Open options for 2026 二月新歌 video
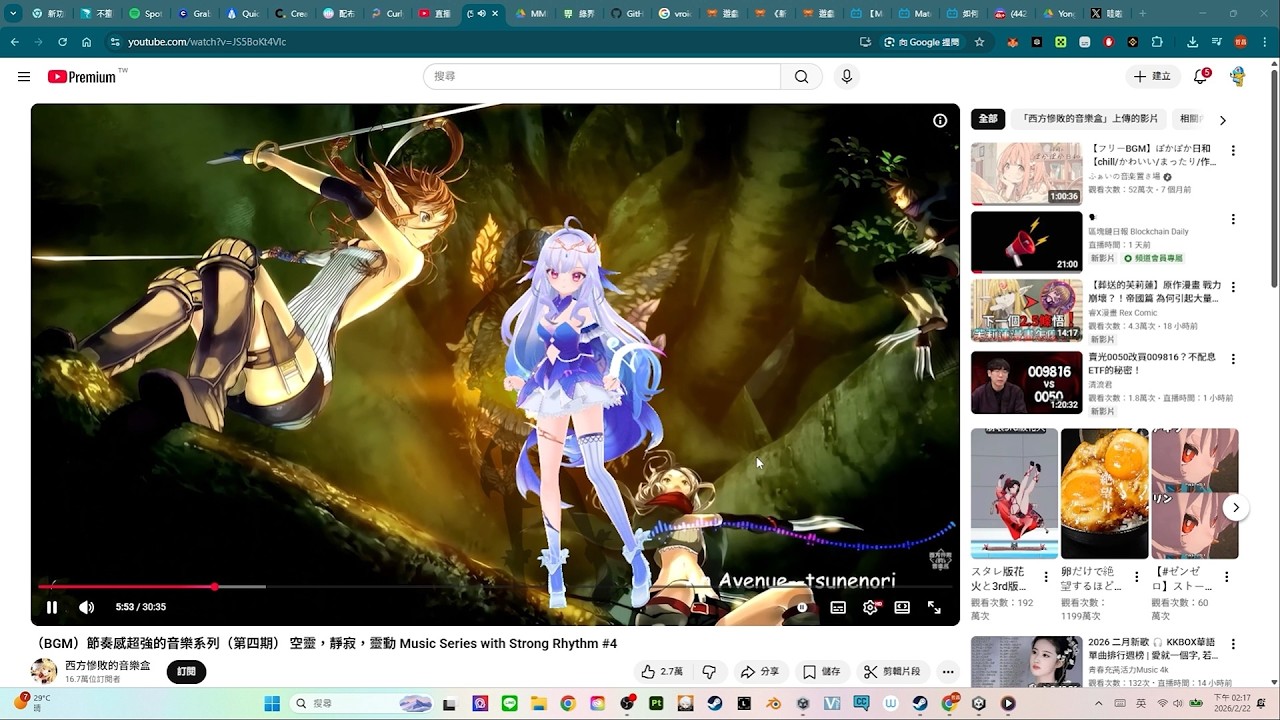 coord(1233,645)
